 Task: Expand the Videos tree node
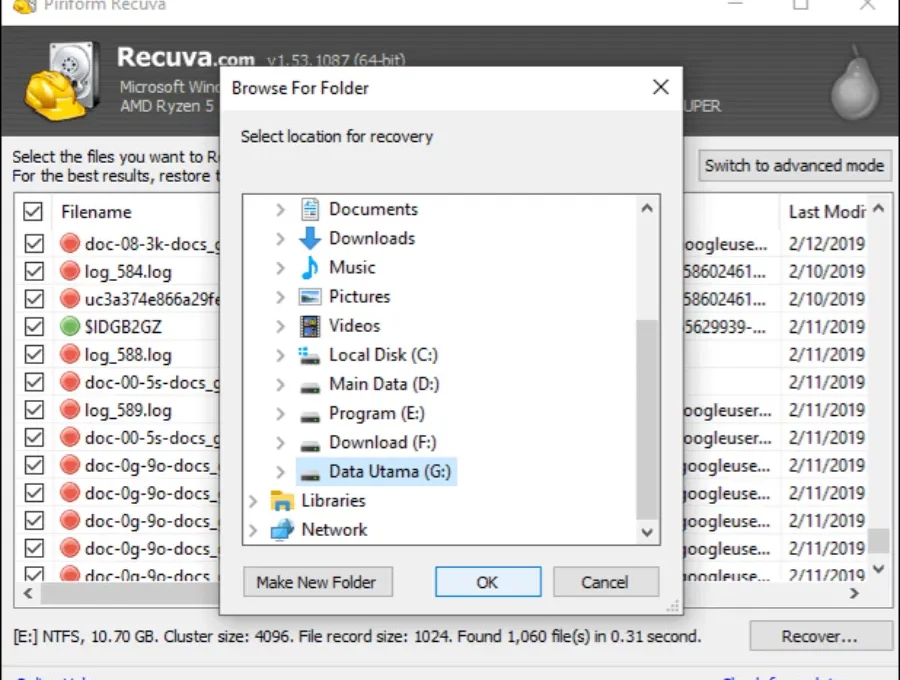click(x=280, y=326)
